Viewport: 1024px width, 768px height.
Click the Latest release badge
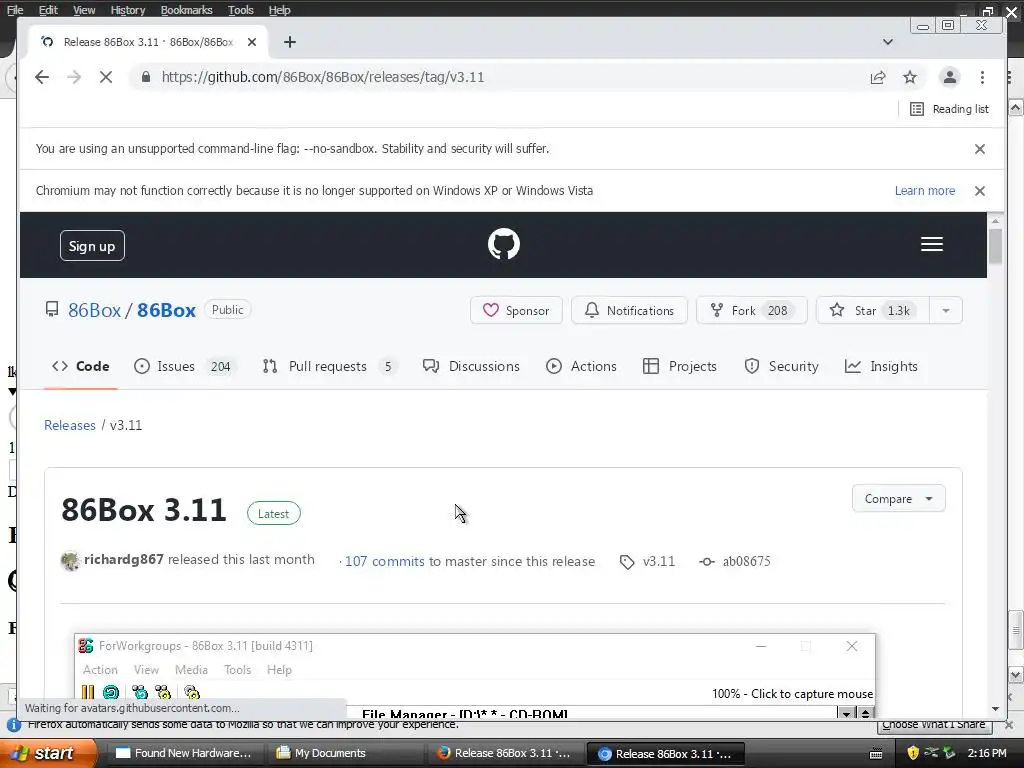point(274,513)
